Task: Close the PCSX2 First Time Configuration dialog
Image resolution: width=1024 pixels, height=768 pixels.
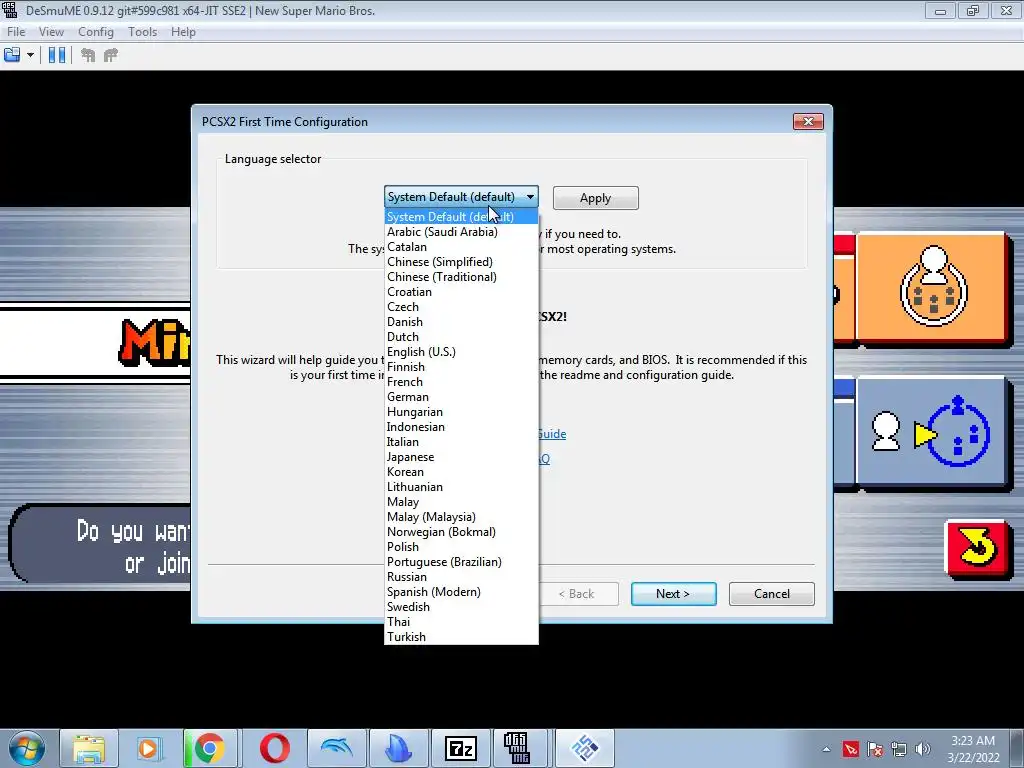Action: click(x=808, y=121)
